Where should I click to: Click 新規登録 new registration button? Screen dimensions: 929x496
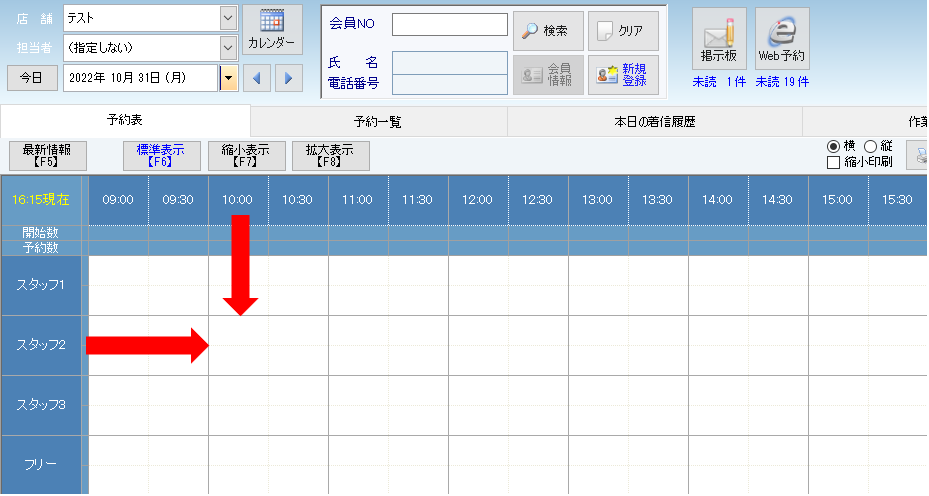623,75
